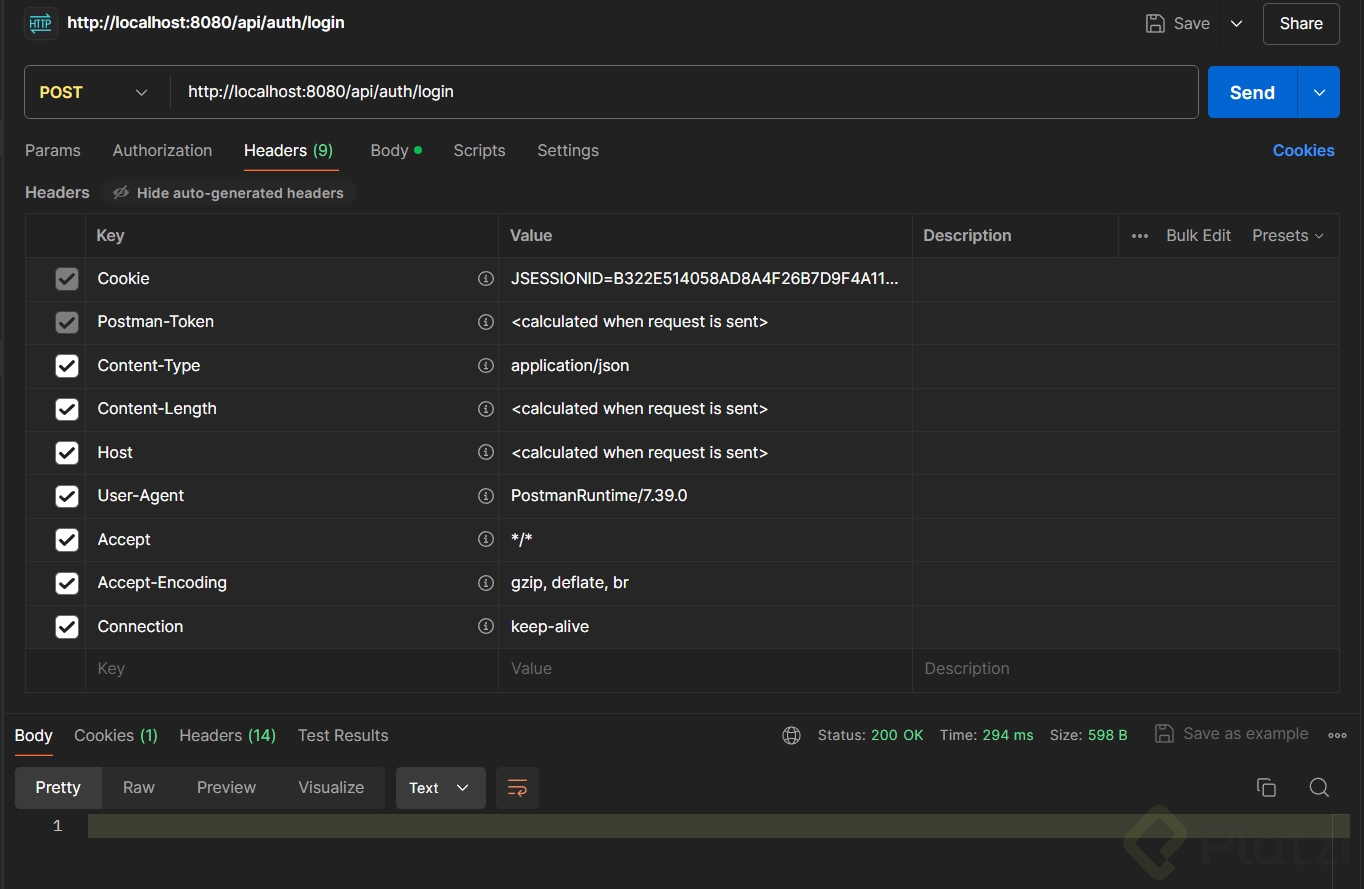Image resolution: width=1364 pixels, height=889 pixels.
Task: Click the empty new header Value field
Action: 705,670
